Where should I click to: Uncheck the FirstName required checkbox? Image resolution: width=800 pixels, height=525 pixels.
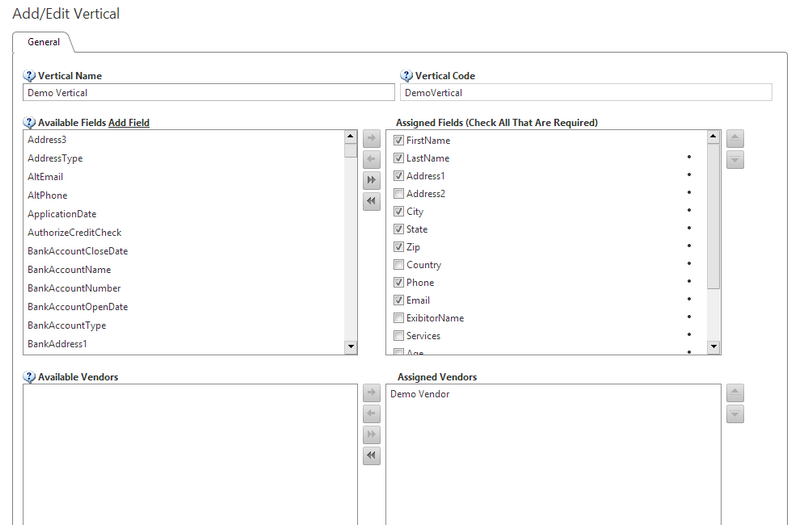coord(399,141)
